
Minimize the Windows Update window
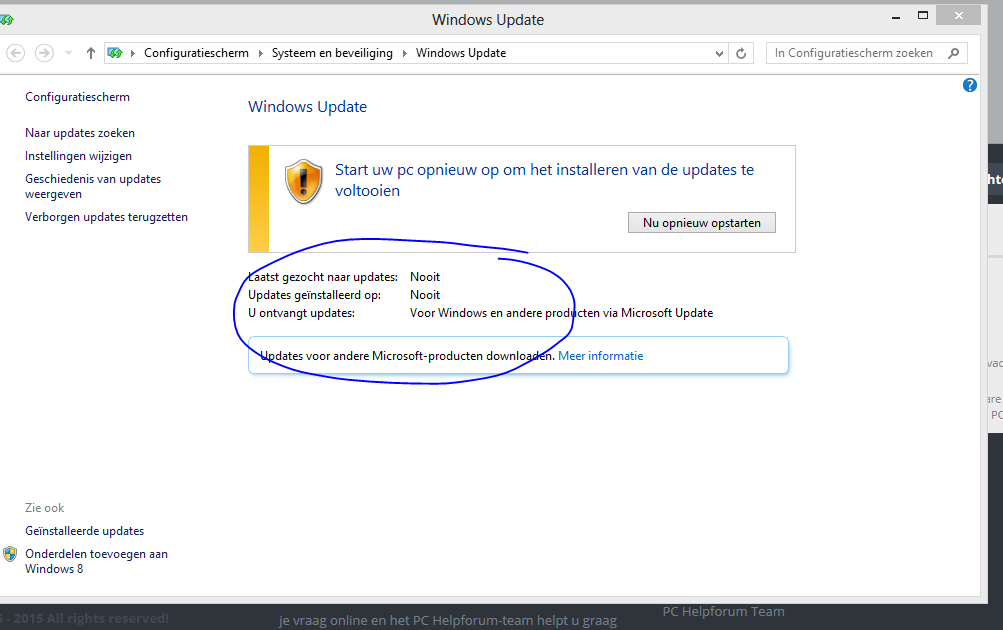click(896, 17)
